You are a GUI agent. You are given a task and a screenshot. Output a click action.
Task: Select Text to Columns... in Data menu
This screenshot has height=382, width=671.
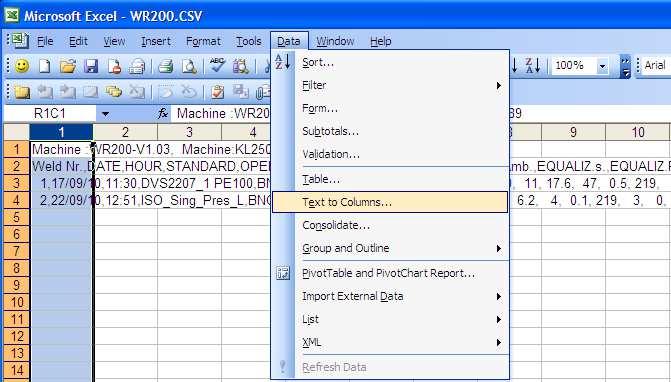(390, 202)
